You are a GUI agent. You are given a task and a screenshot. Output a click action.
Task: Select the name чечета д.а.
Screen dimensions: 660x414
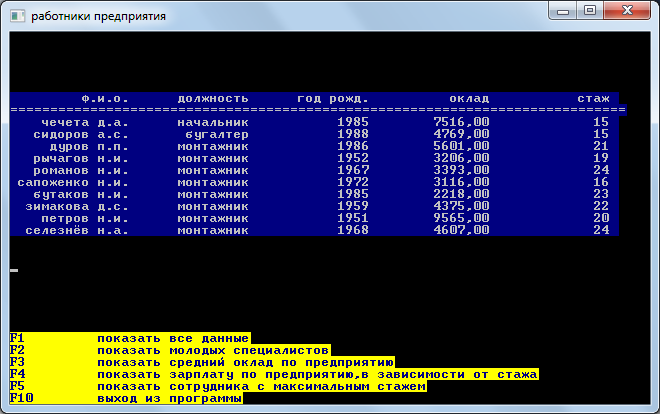85,123
